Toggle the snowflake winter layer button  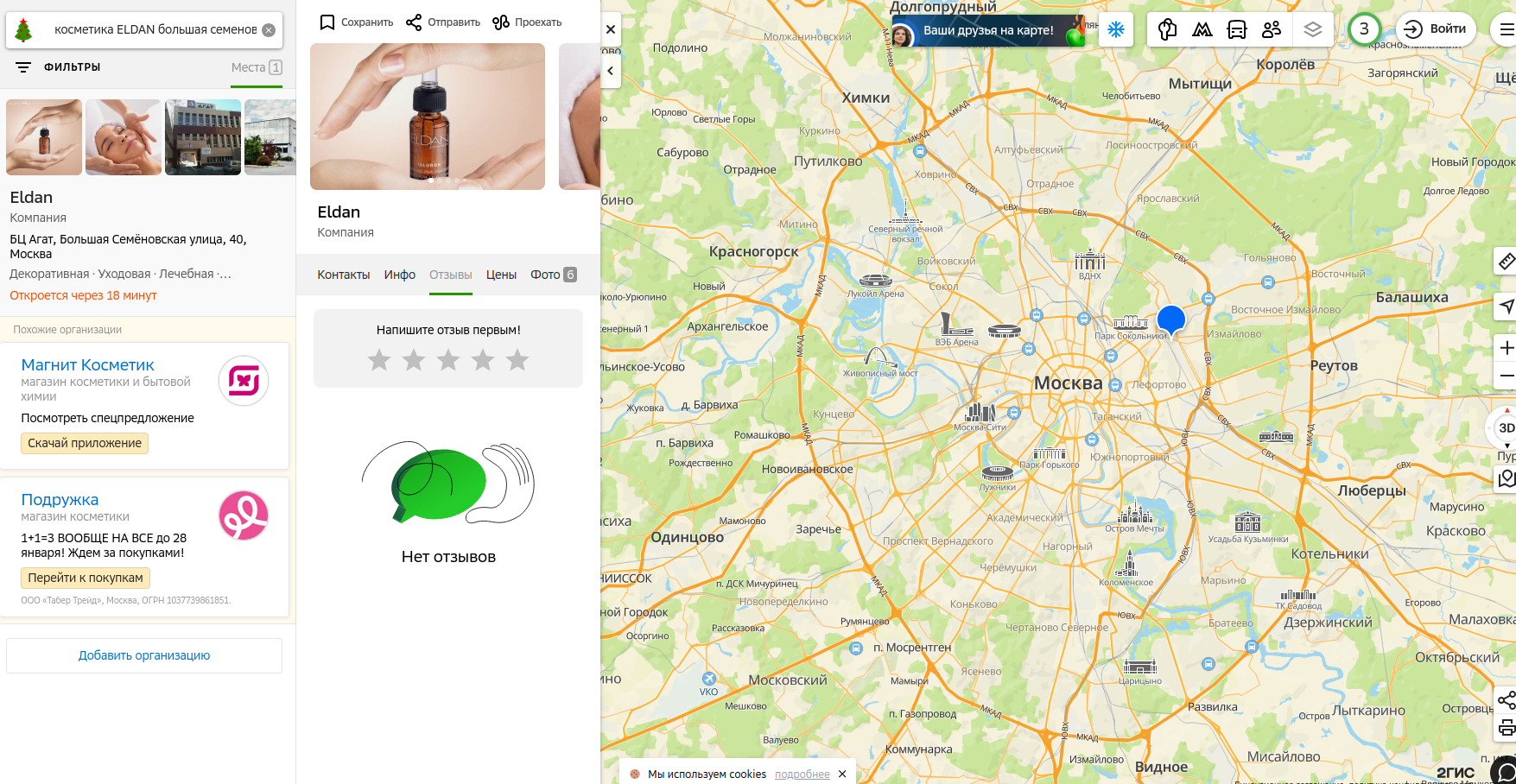tap(1116, 30)
